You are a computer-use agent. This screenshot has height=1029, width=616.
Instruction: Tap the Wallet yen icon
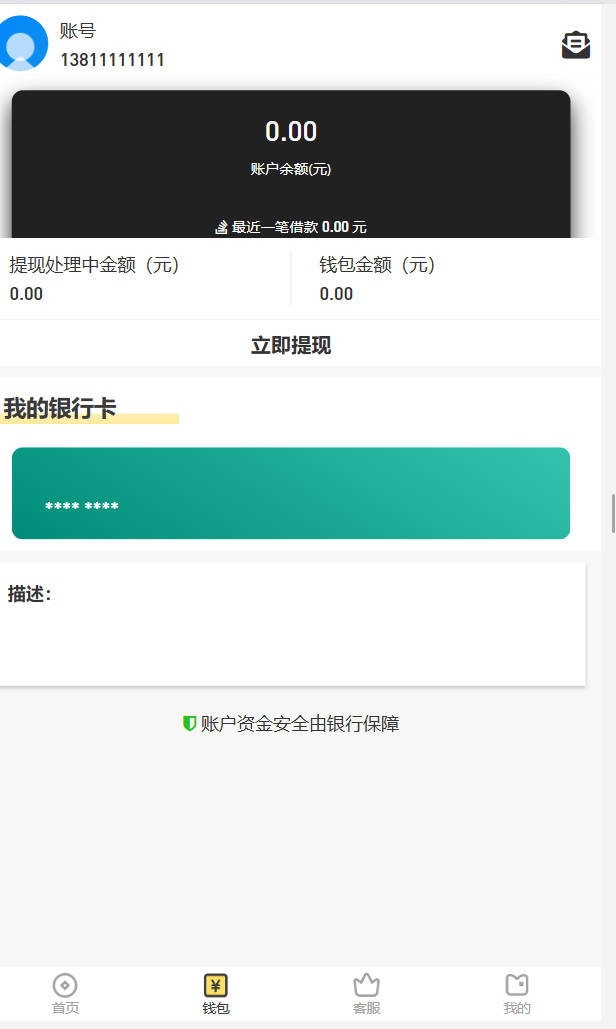tap(216, 985)
